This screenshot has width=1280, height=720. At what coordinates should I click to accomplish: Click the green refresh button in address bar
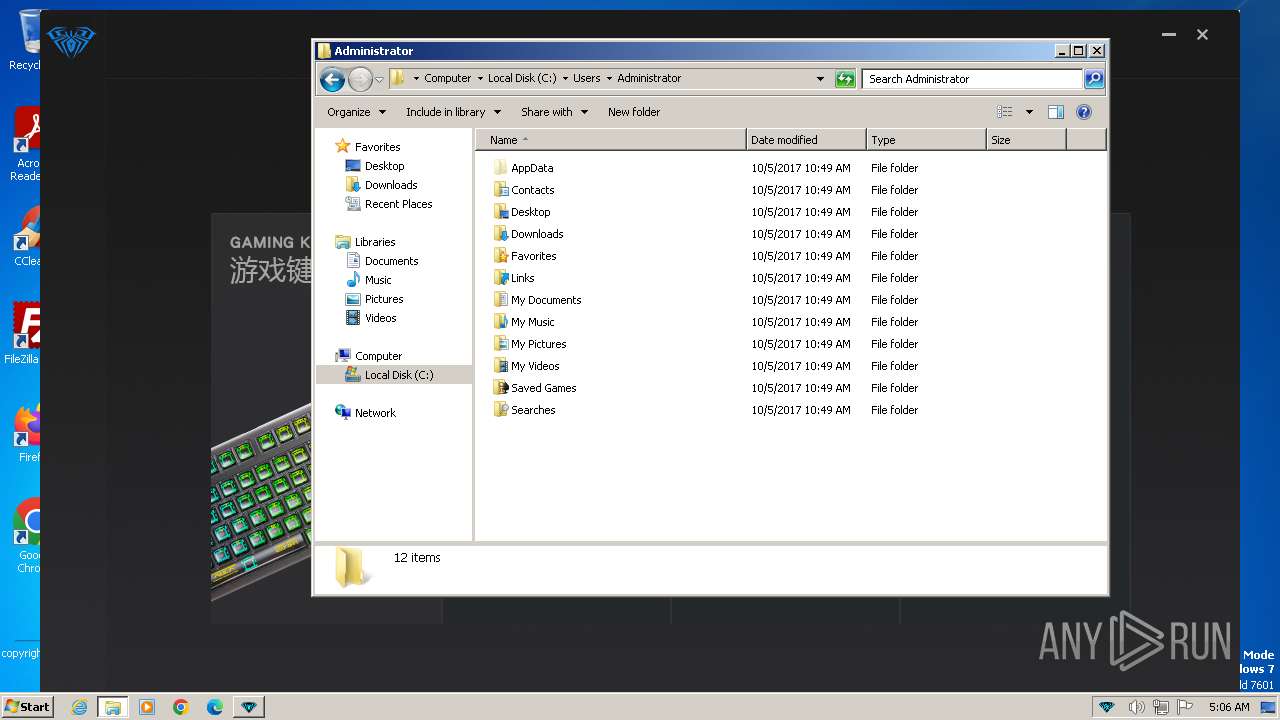pos(845,79)
